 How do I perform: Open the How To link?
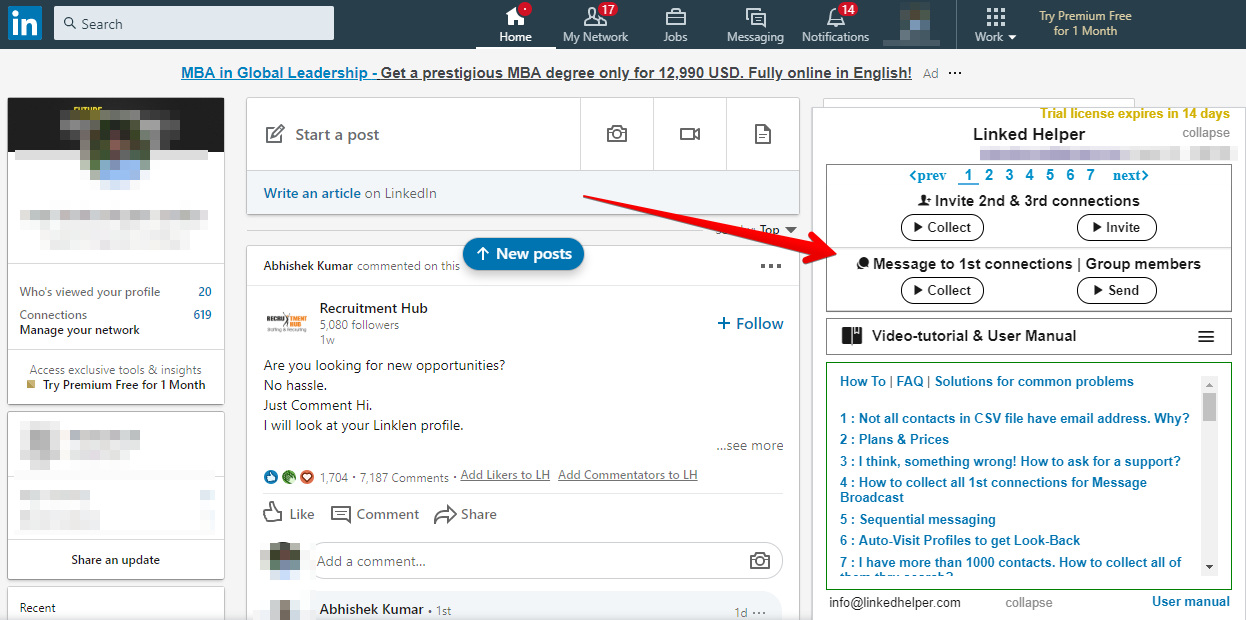[x=863, y=381]
